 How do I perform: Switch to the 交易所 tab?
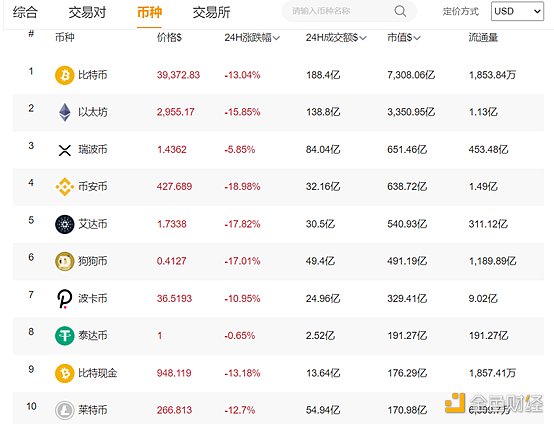click(x=211, y=12)
